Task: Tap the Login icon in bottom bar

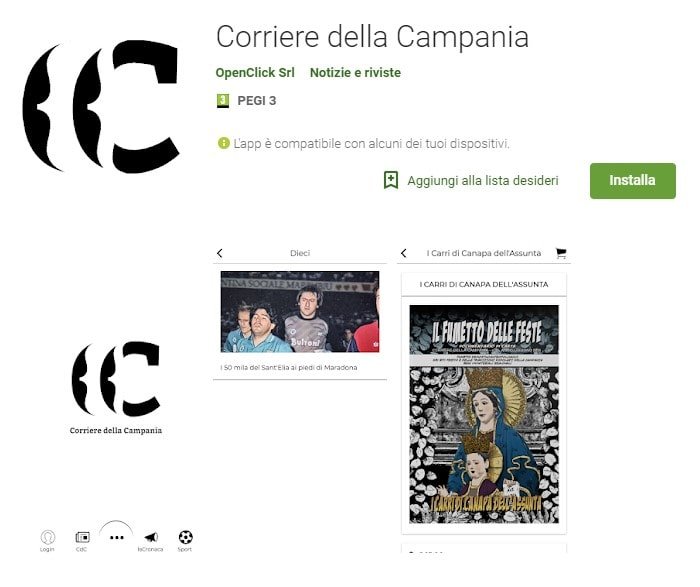Action: point(47,537)
